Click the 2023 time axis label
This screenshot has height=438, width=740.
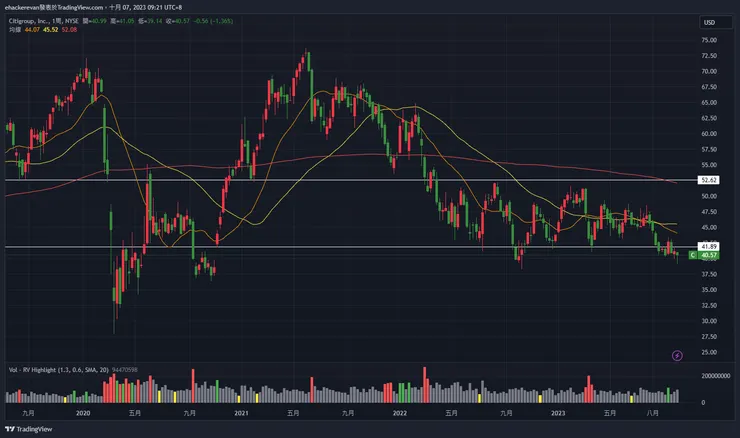(558, 413)
